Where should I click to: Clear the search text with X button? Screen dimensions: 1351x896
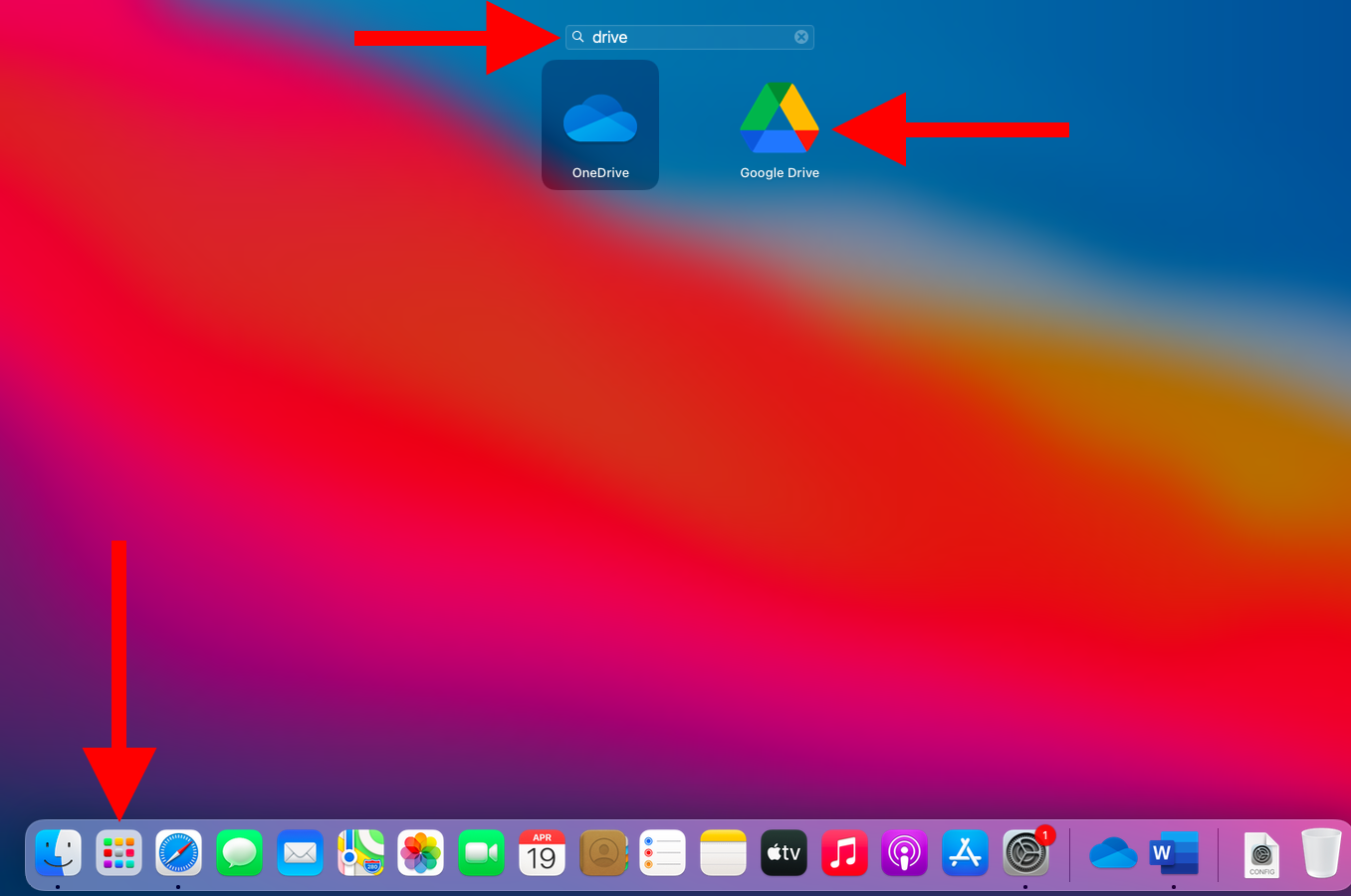point(800,37)
